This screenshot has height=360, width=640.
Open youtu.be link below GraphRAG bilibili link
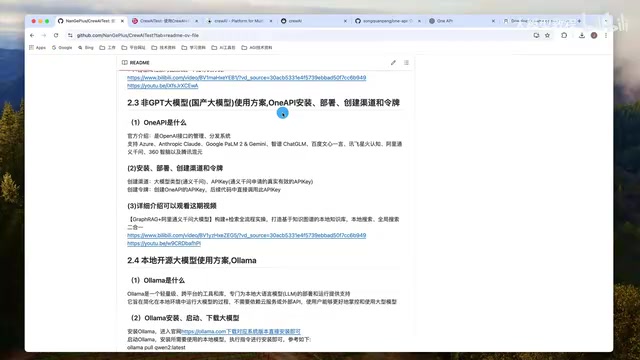(x=164, y=243)
